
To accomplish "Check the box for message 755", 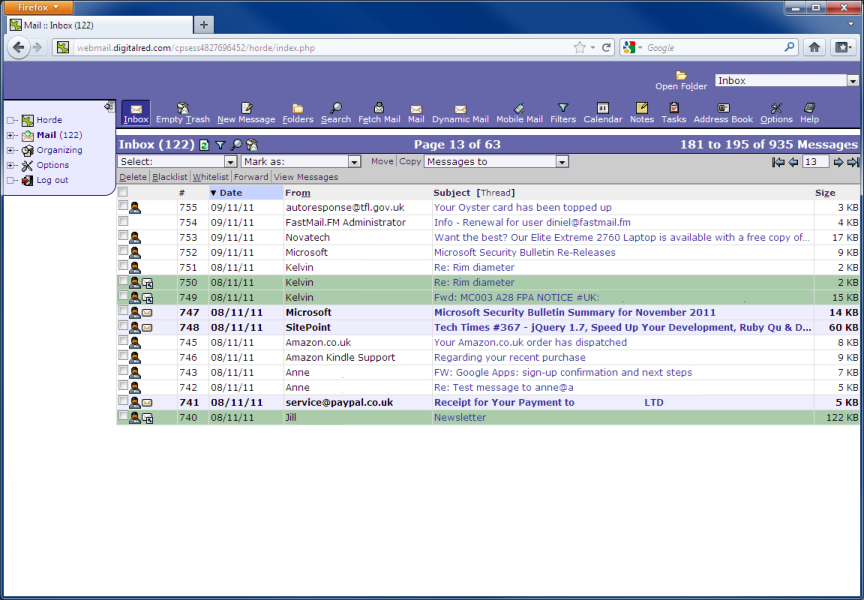I will tap(123, 206).
